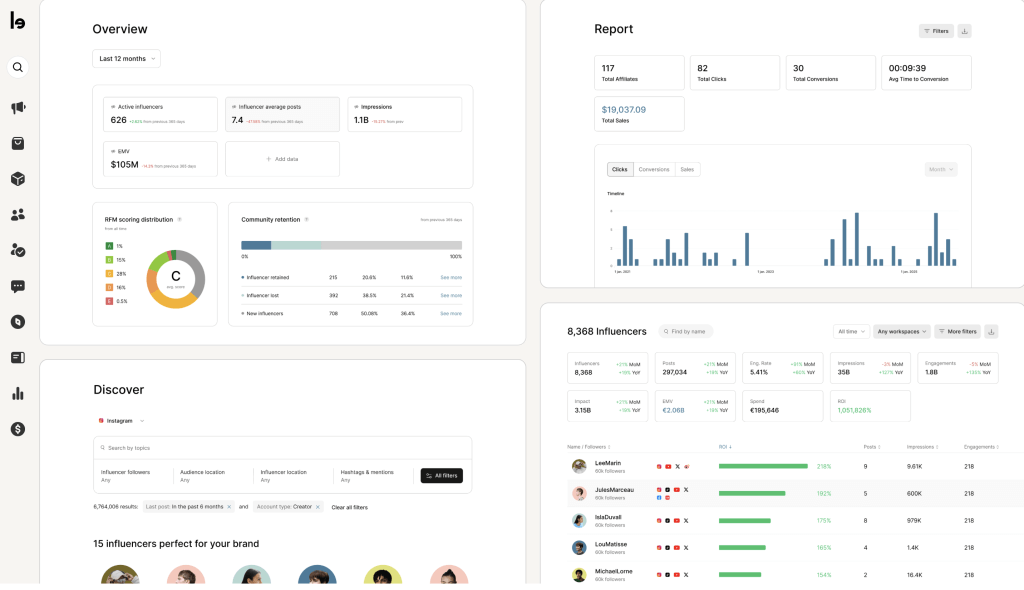
Task: Switch to the Sales chart tab
Action: tap(687, 170)
